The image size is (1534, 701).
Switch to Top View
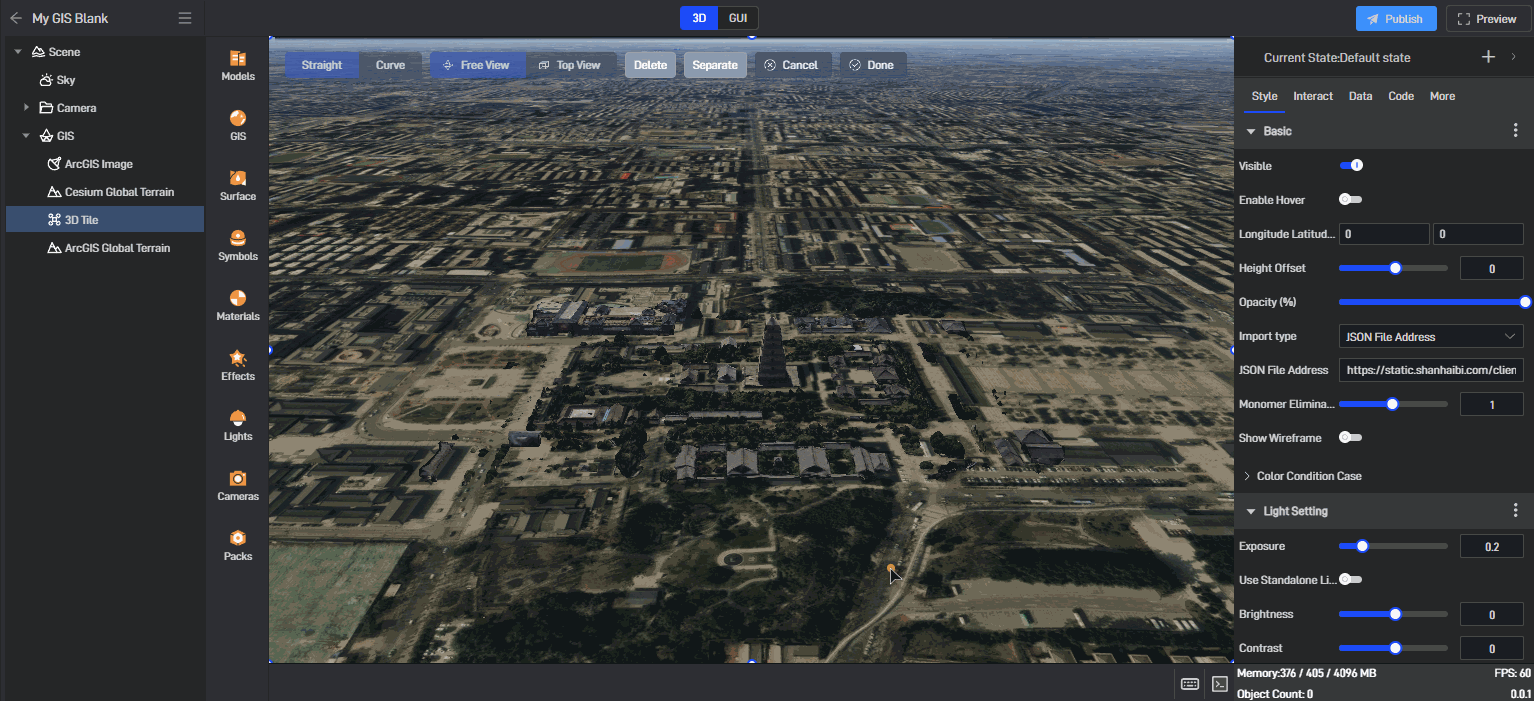[x=569, y=65]
